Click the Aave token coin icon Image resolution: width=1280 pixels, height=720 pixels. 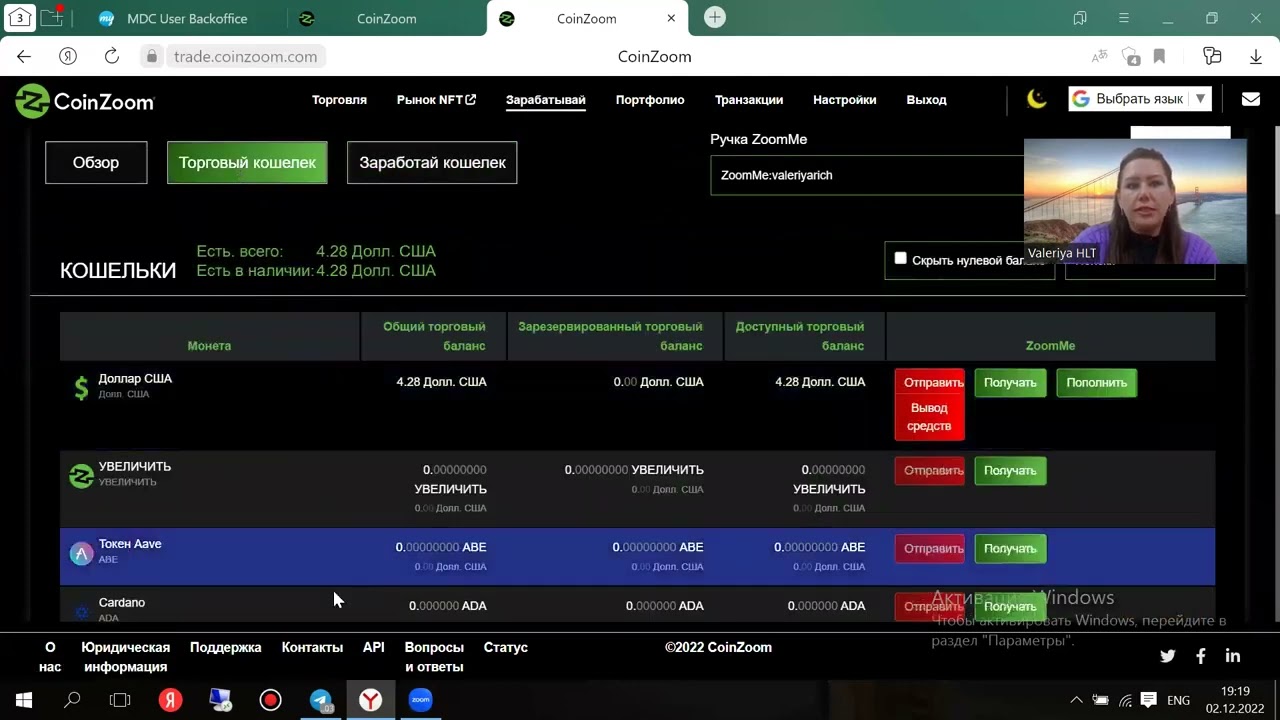(x=81, y=553)
